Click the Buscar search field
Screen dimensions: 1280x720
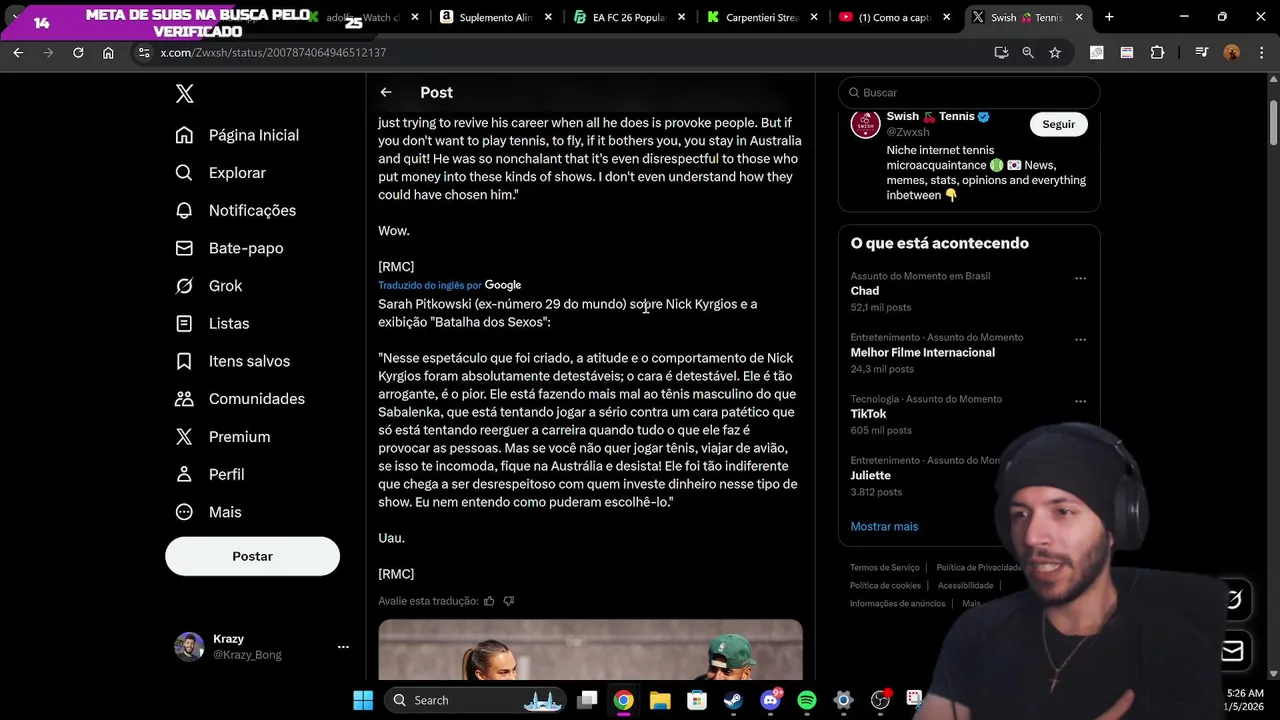(969, 92)
